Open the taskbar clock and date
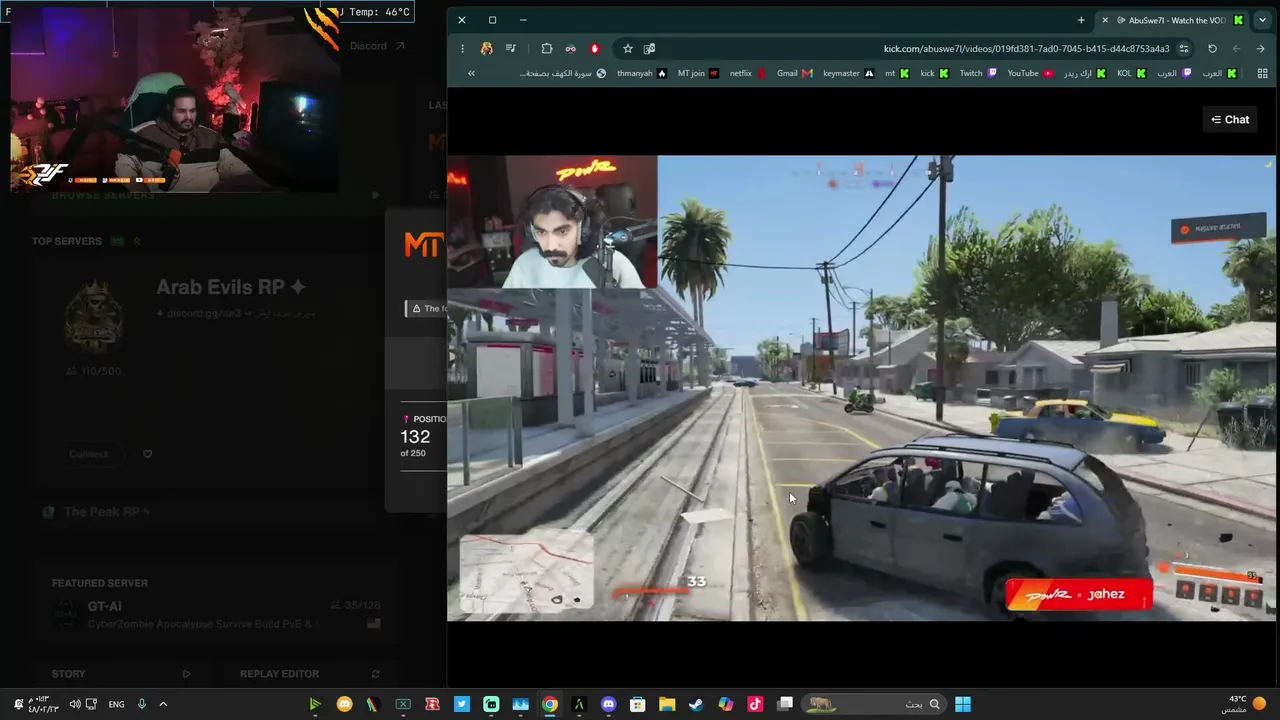1280x720 pixels. point(42,704)
